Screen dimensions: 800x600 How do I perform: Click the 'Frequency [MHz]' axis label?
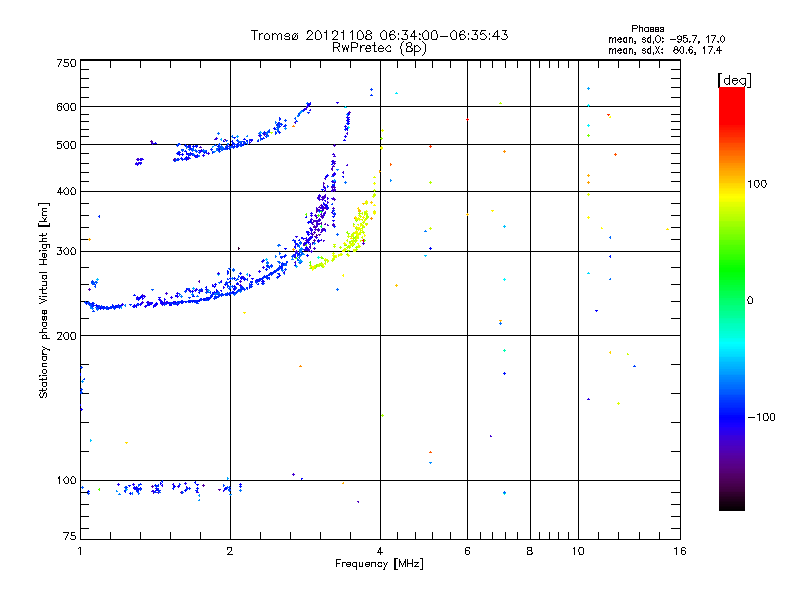point(379,563)
